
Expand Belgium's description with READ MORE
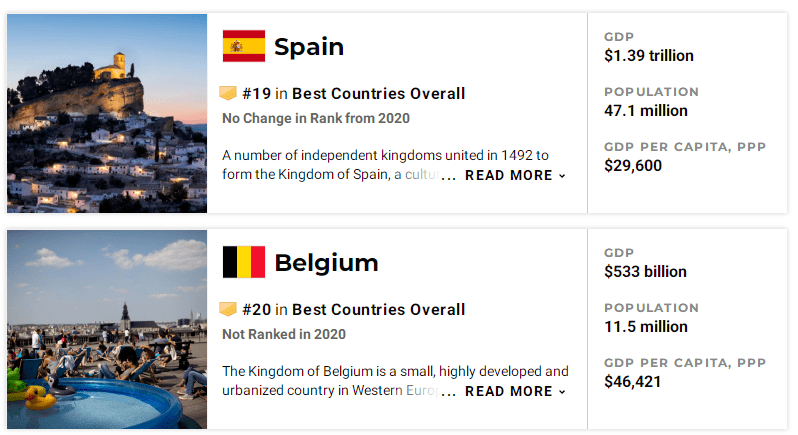pos(515,391)
